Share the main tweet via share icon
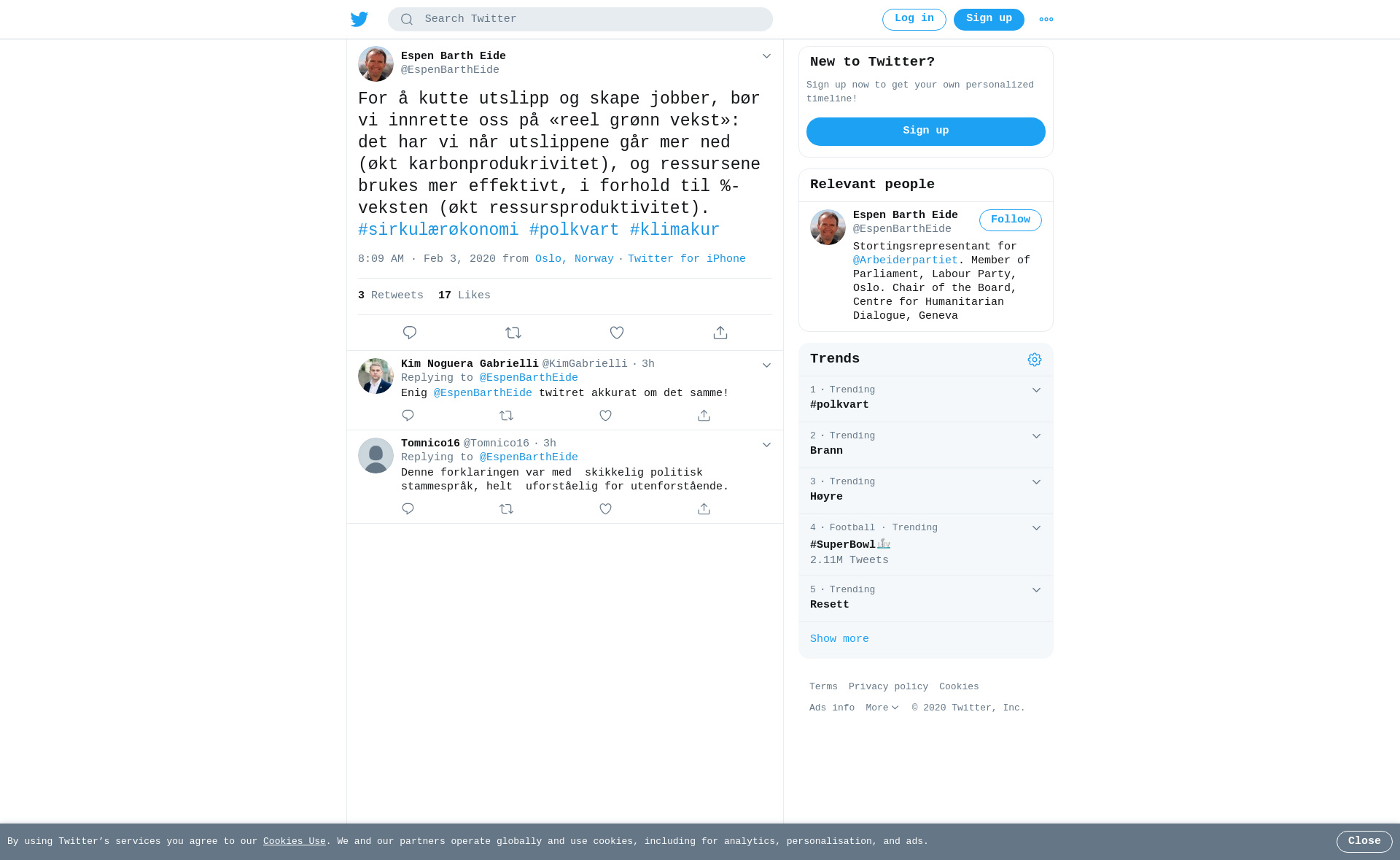The height and width of the screenshot is (860, 1400). tap(720, 333)
